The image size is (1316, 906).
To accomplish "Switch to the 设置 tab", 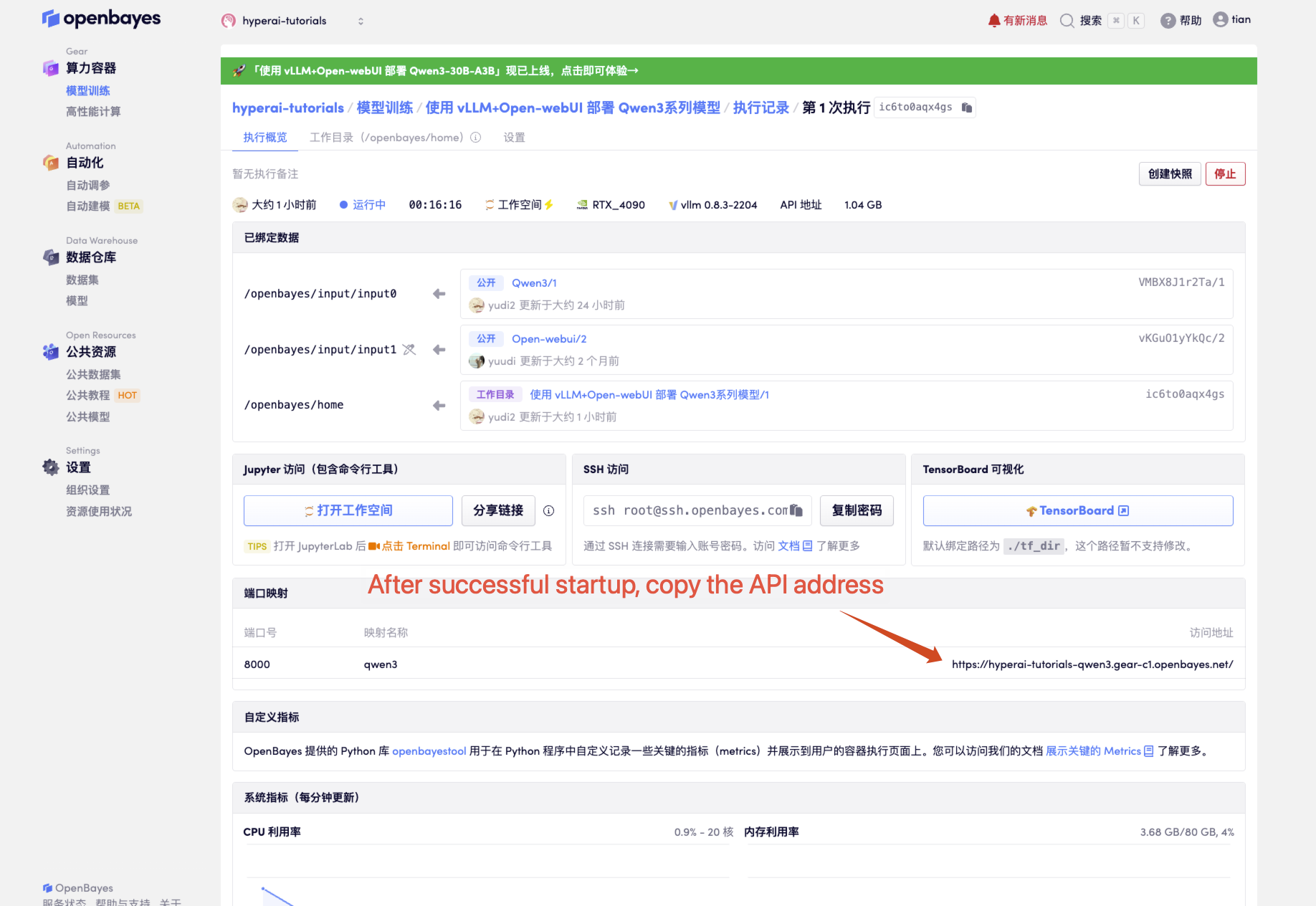I will [514, 137].
